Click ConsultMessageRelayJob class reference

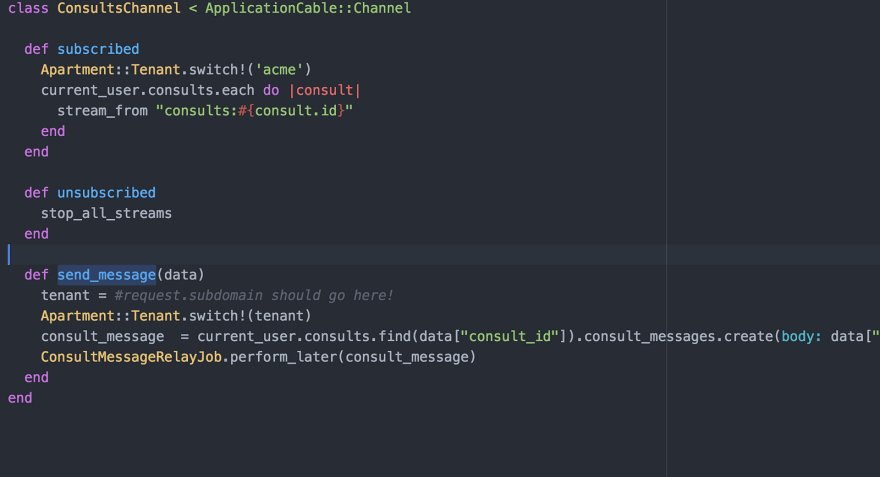click(x=131, y=357)
